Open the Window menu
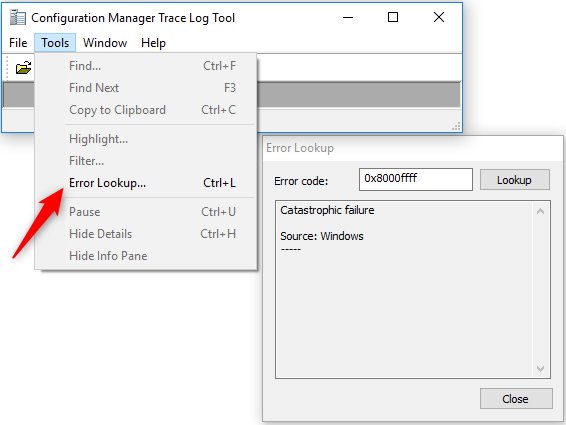The height and width of the screenshot is (425, 566). (x=105, y=43)
